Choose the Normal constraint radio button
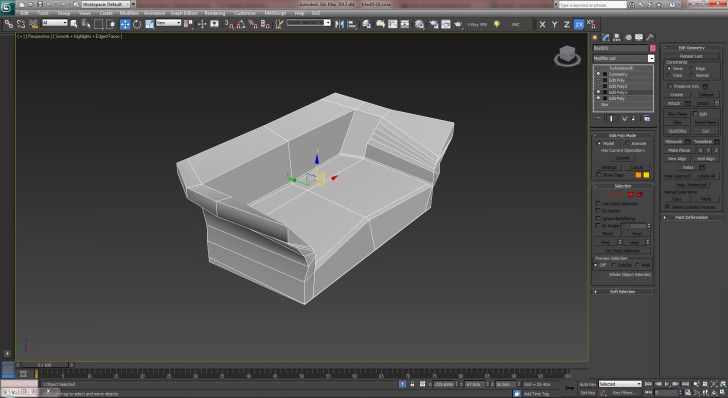 [x=692, y=75]
